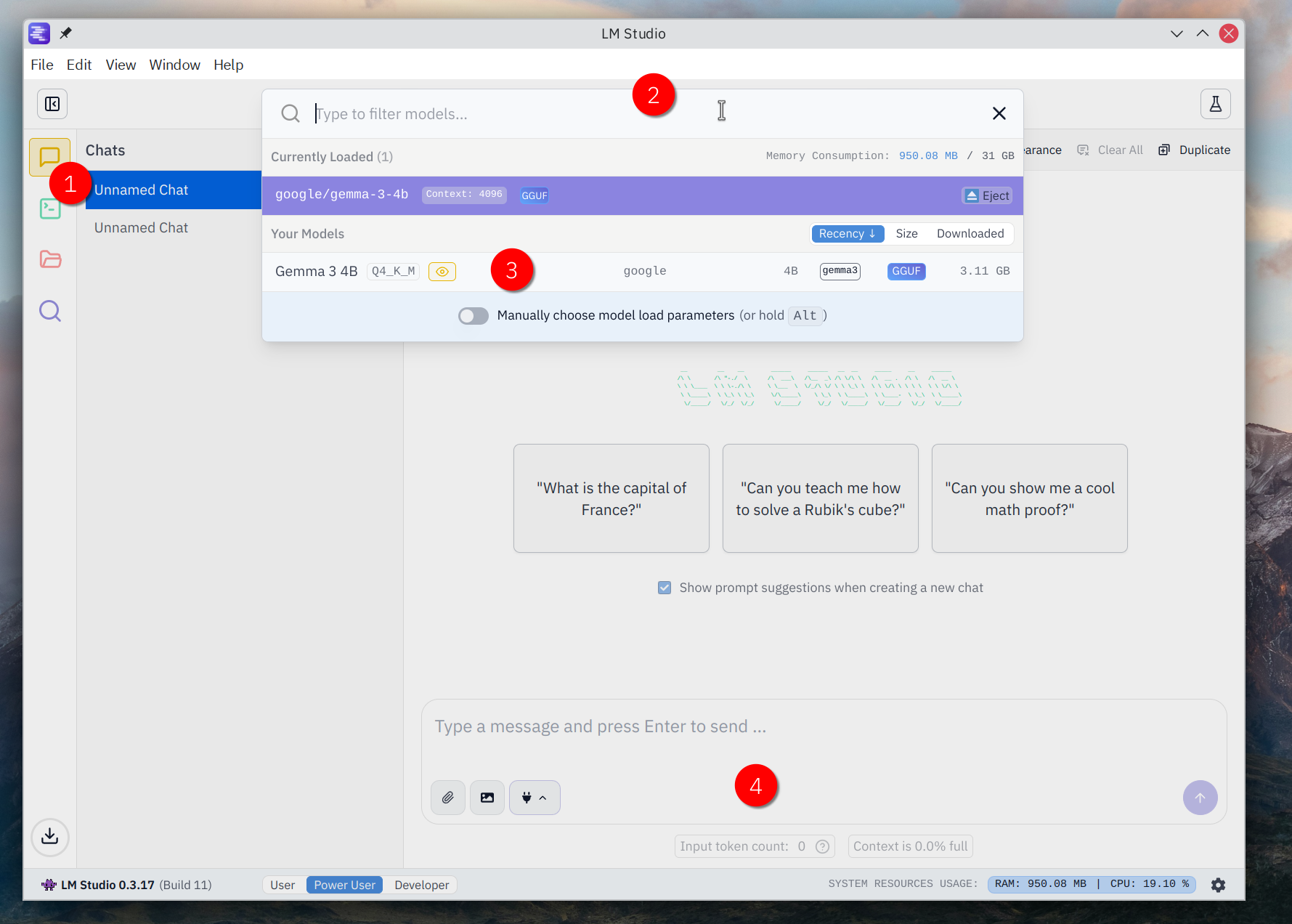Open the Discover magnifier icon in sidebar
Screen dimensions: 1292x924
50,311
